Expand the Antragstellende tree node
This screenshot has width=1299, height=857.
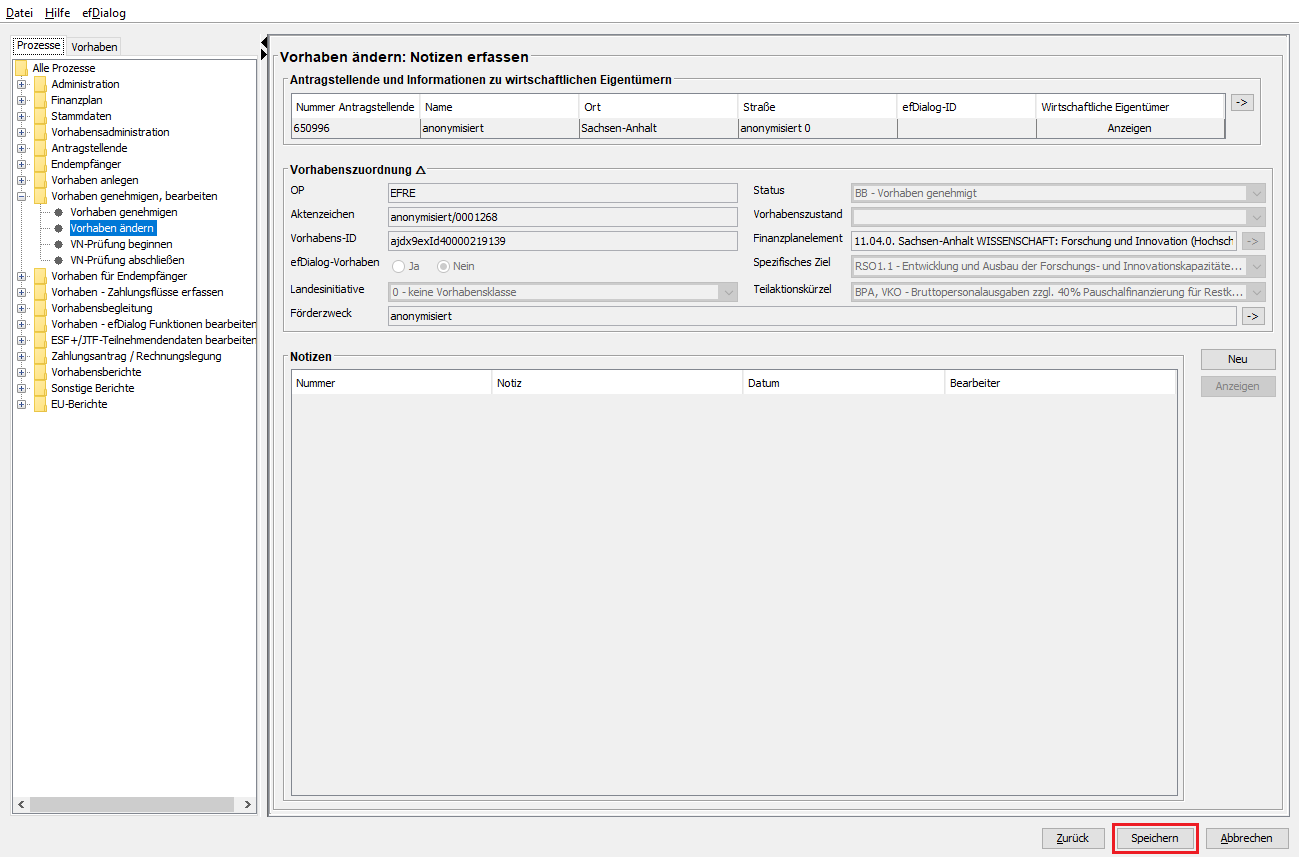click(21, 148)
